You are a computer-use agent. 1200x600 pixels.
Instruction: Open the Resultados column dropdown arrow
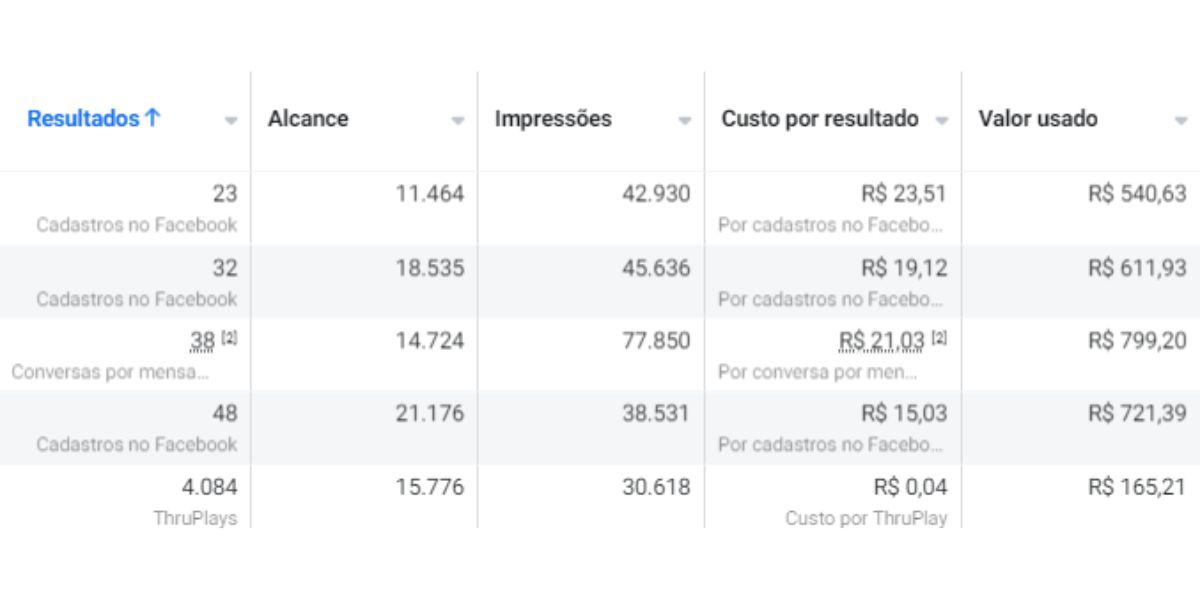(x=231, y=121)
